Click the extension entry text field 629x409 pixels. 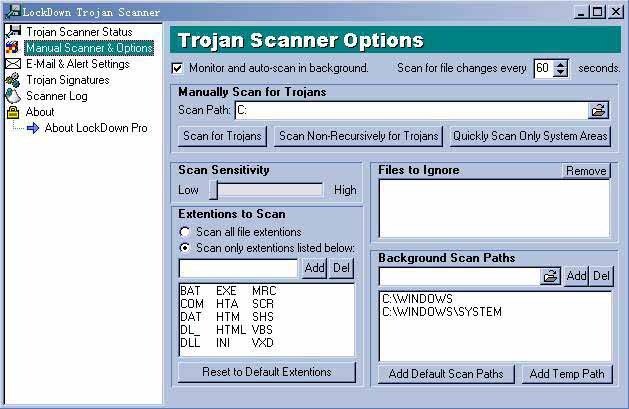[x=237, y=268]
